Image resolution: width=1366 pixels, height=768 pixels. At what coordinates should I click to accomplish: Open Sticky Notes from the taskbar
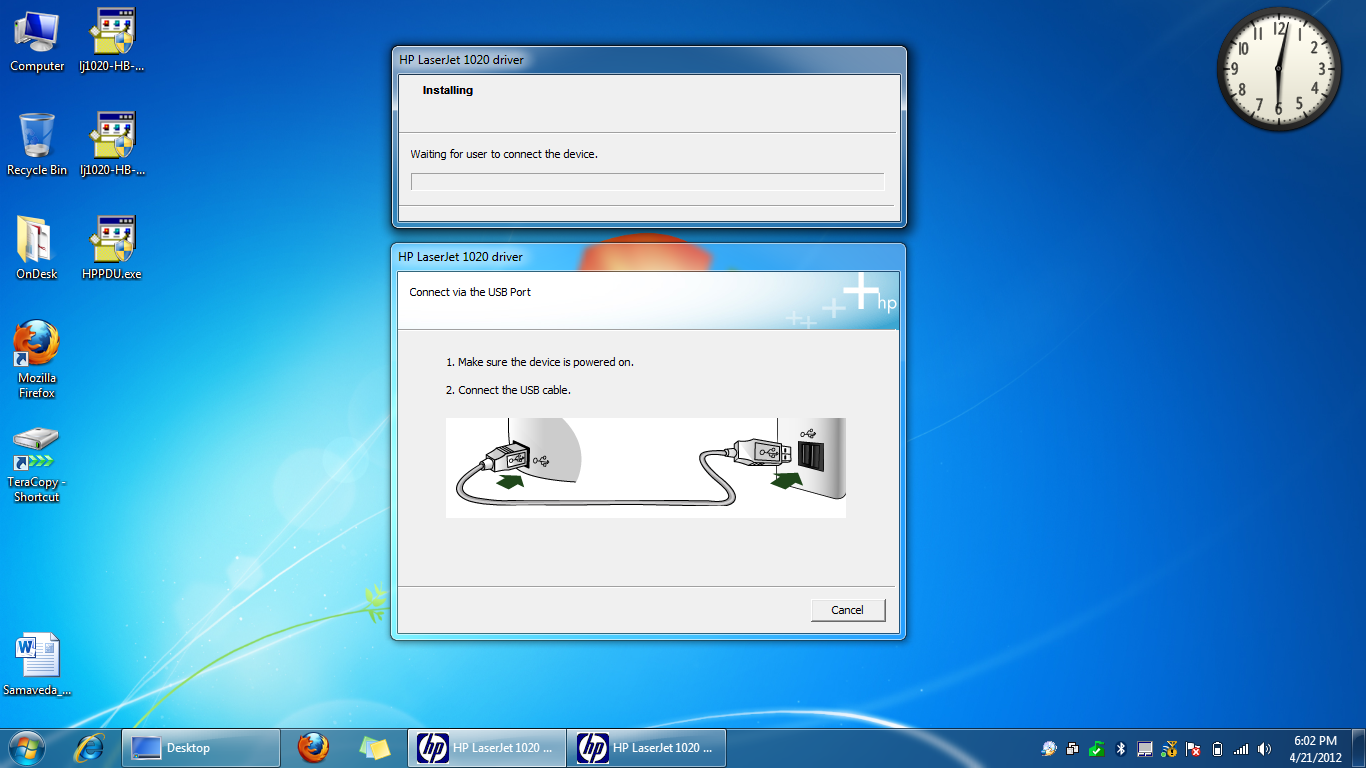(375, 747)
